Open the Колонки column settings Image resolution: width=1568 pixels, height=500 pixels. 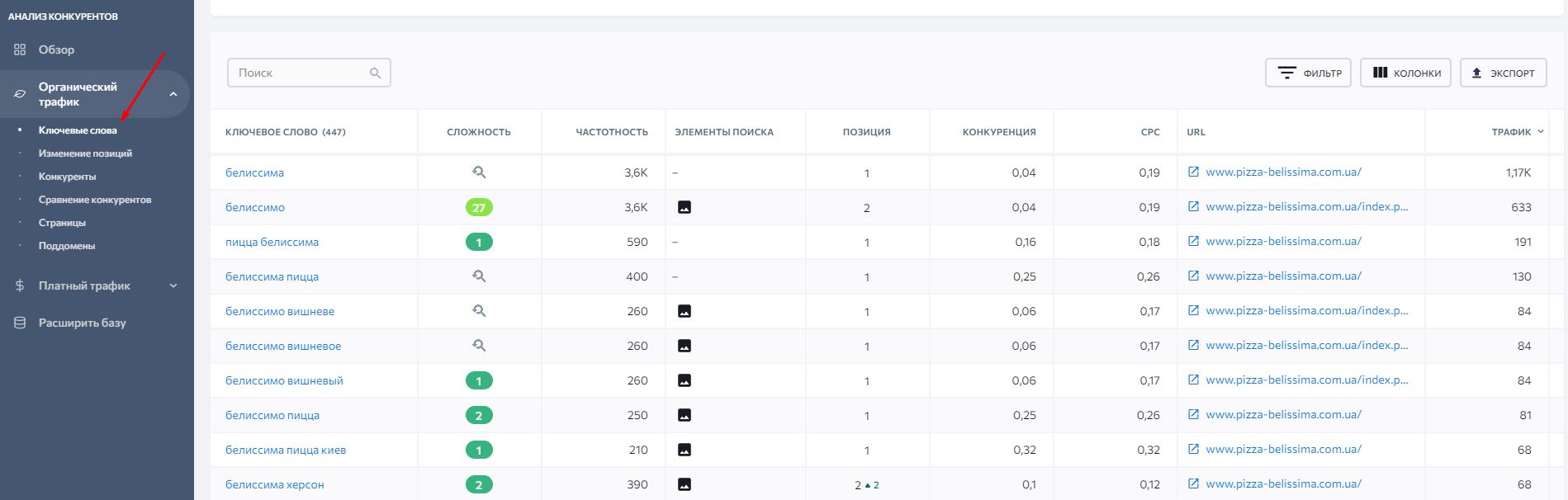1405,73
